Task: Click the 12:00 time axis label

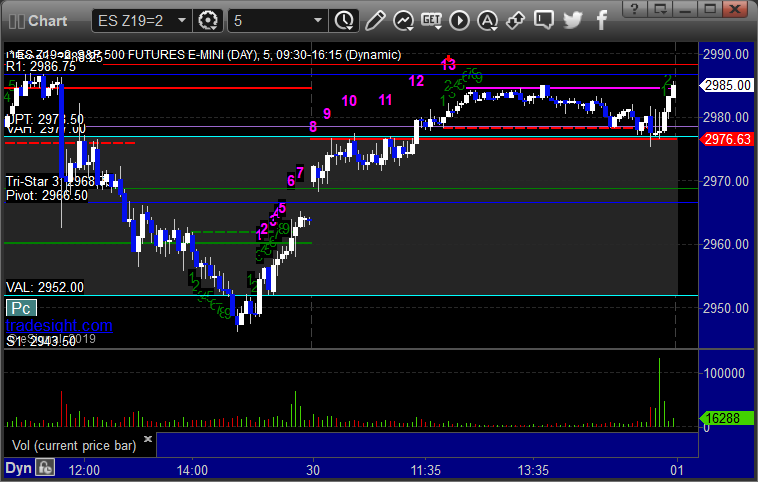Action: click(x=84, y=470)
